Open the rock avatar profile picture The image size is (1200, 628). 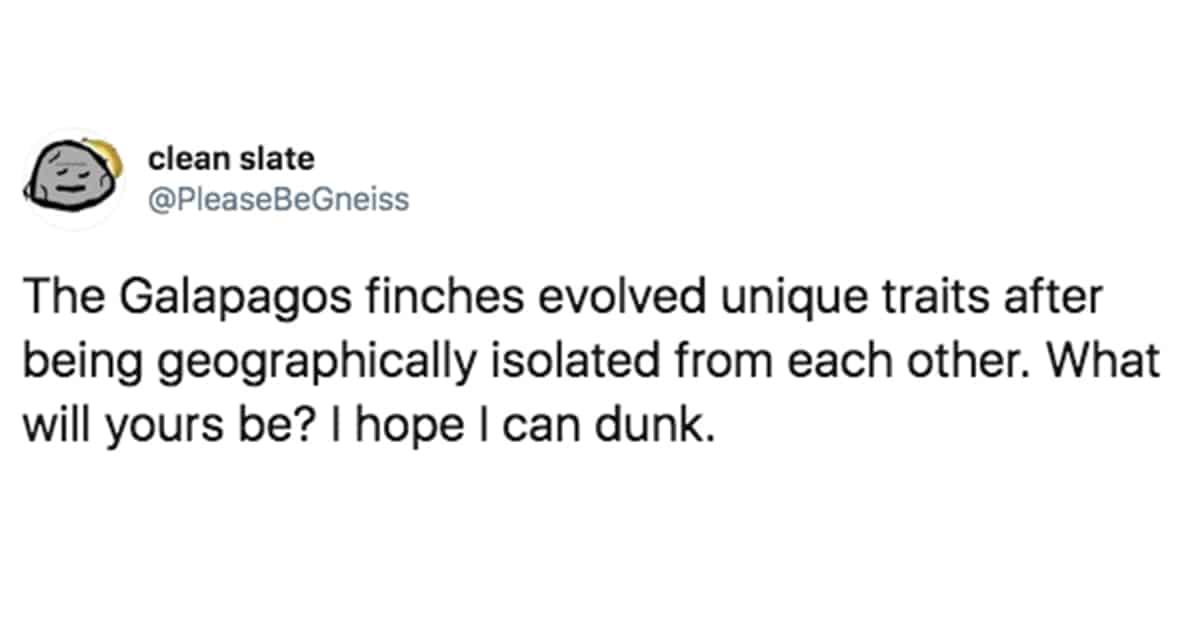[72, 179]
